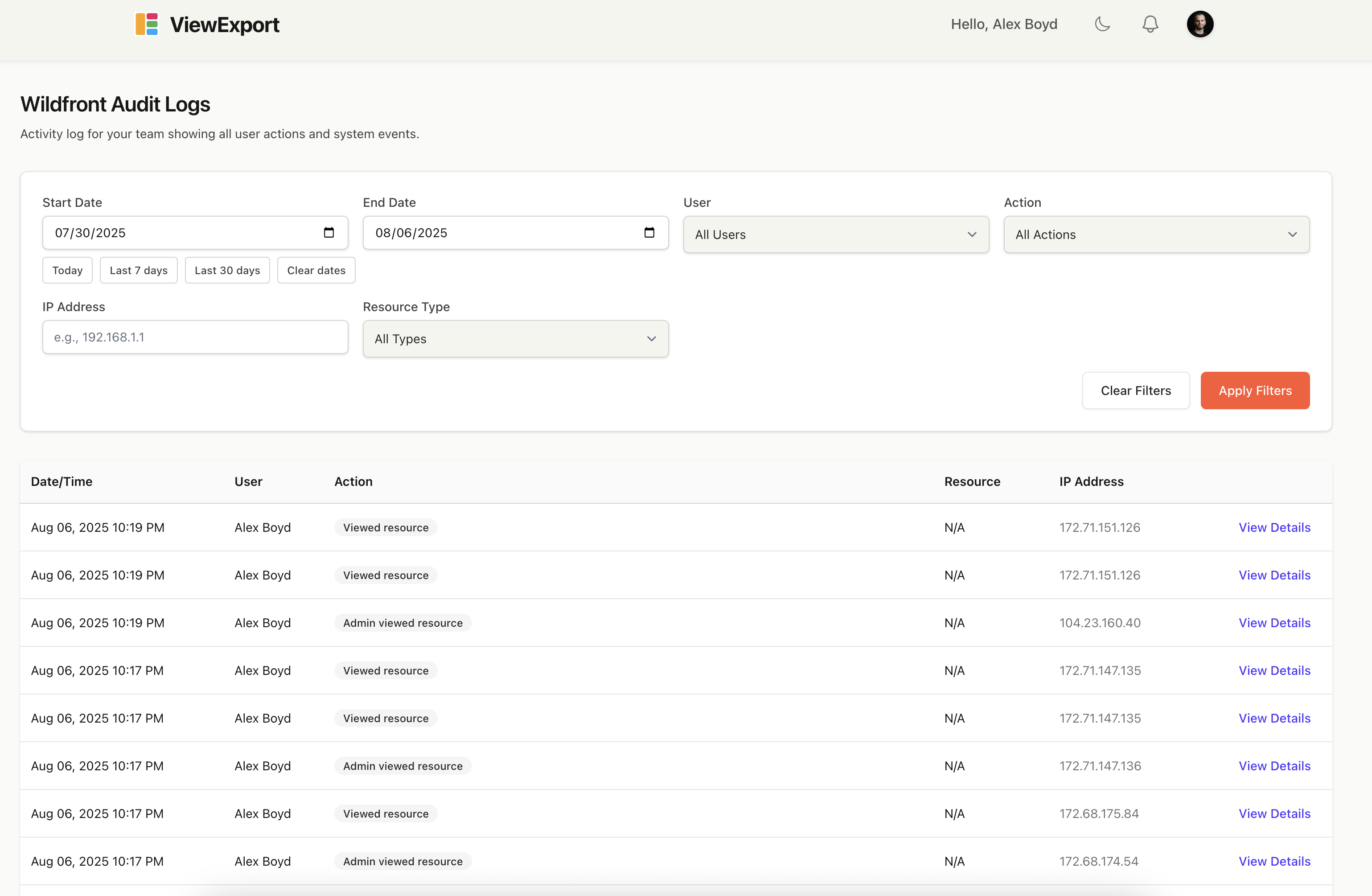The image size is (1372, 896).
Task: Click the profile avatar picture
Action: tap(1200, 24)
